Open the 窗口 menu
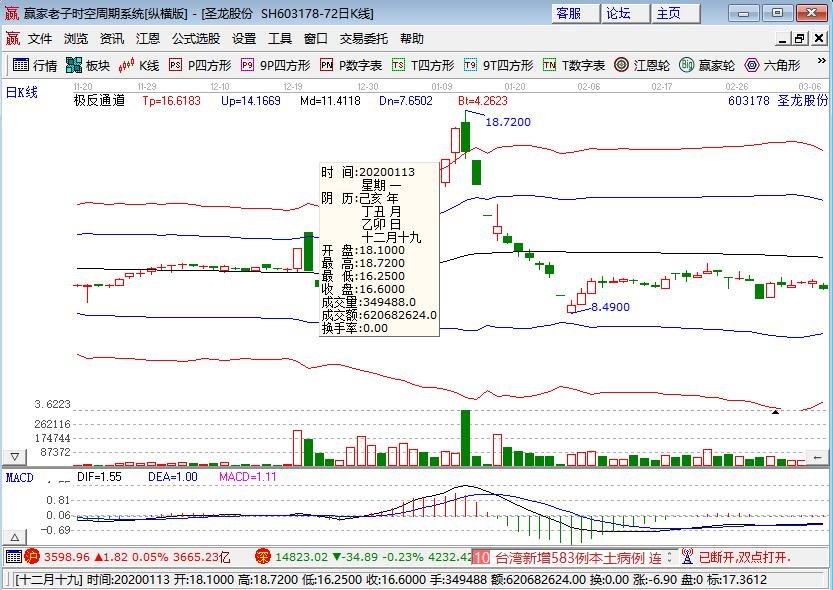 tap(316, 39)
